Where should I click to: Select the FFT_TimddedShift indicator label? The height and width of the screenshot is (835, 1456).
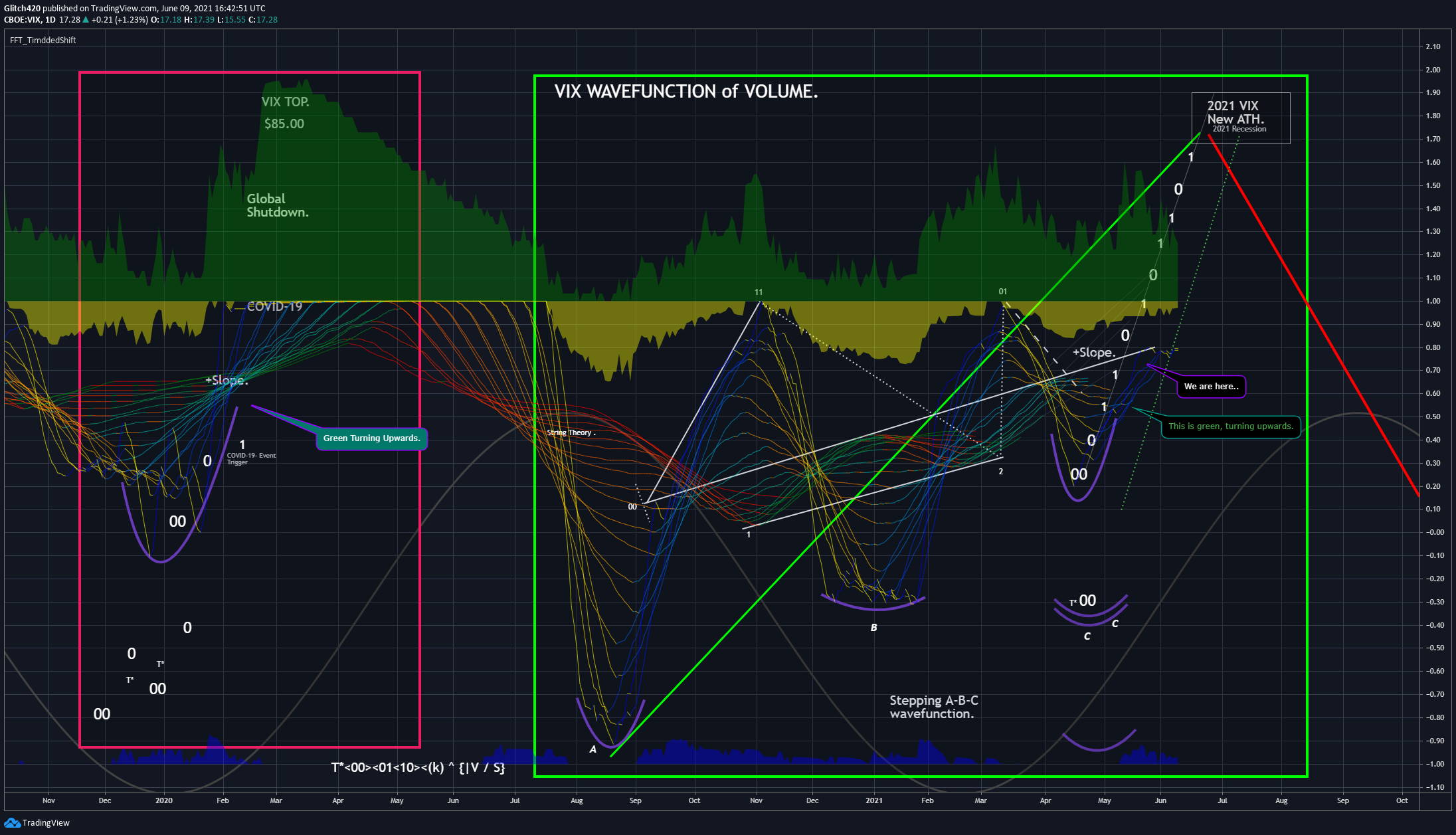click(43, 41)
